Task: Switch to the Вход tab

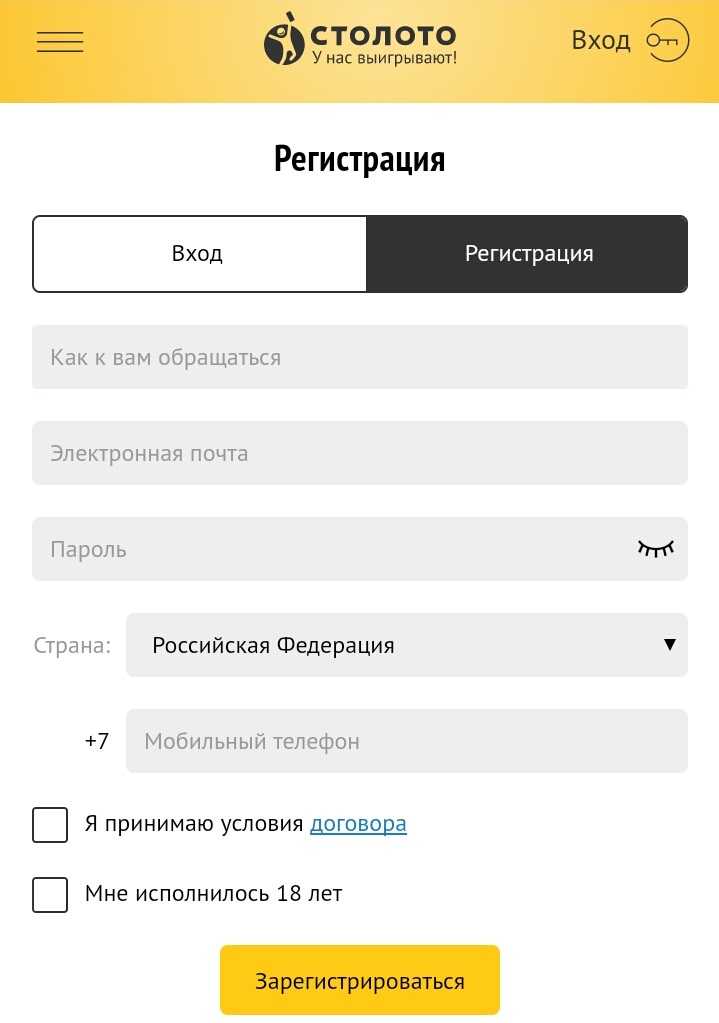Action: tap(198, 254)
